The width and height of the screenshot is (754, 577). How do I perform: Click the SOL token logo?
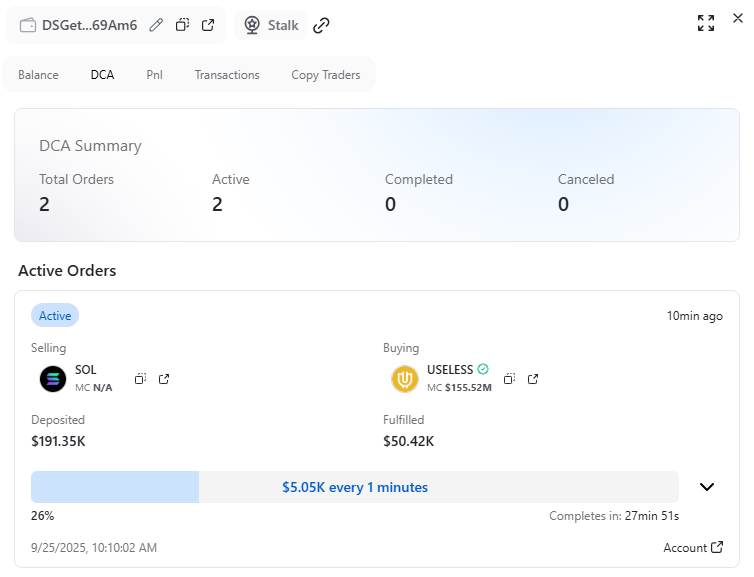point(53,379)
